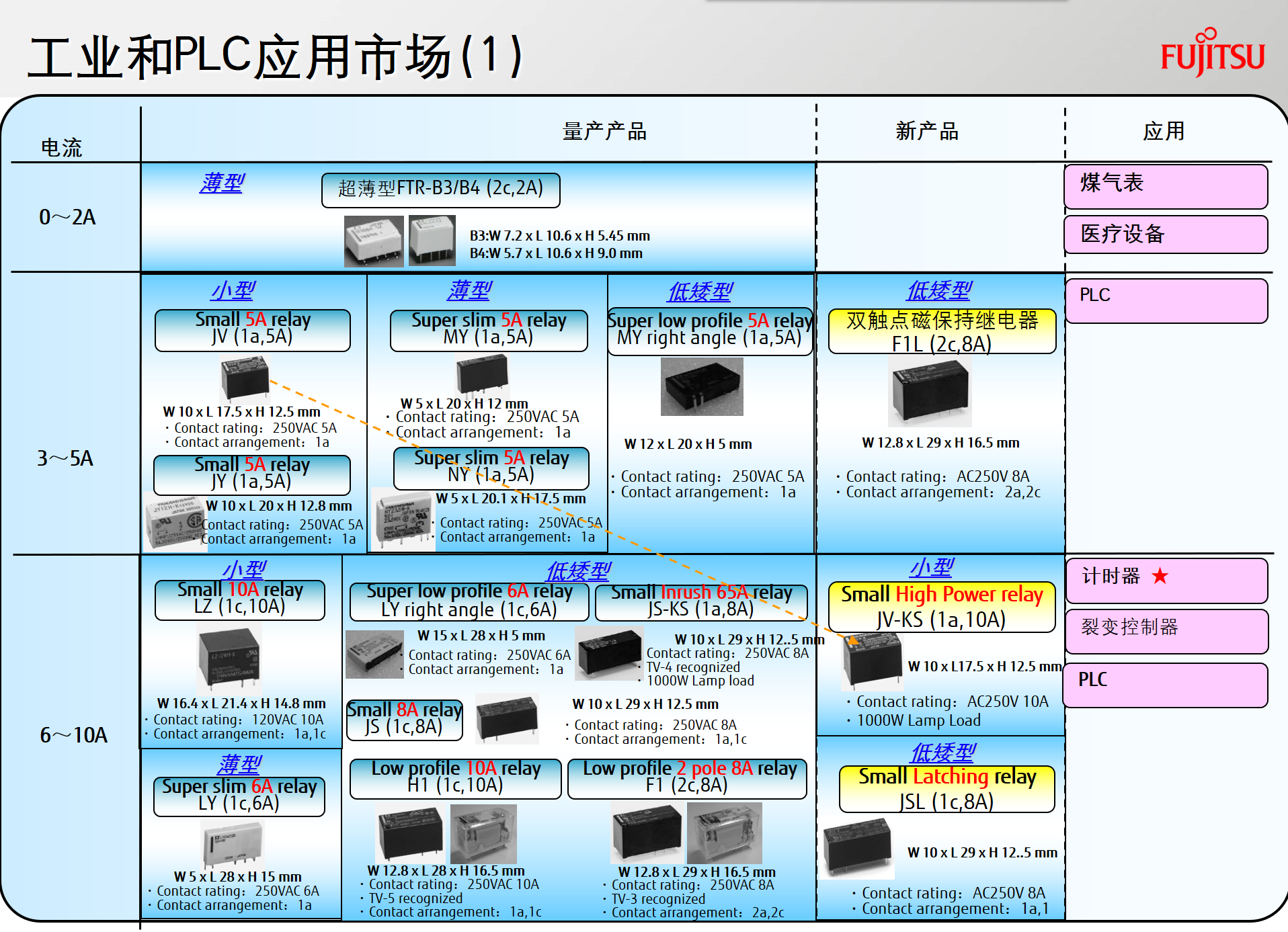Select the Super low profile MY right angle box
The image size is (1288, 932).
pyautogui.click(x=710, y=331)
